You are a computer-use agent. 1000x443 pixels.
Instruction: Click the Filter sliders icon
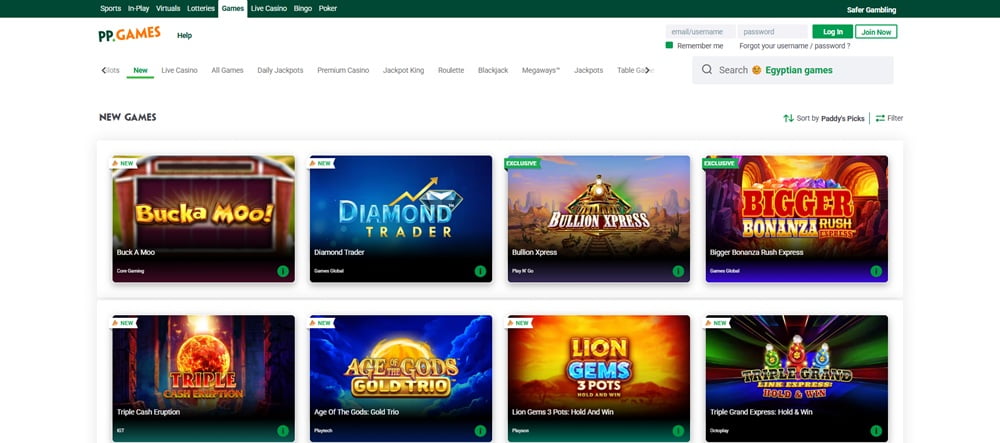coord(880,118)
